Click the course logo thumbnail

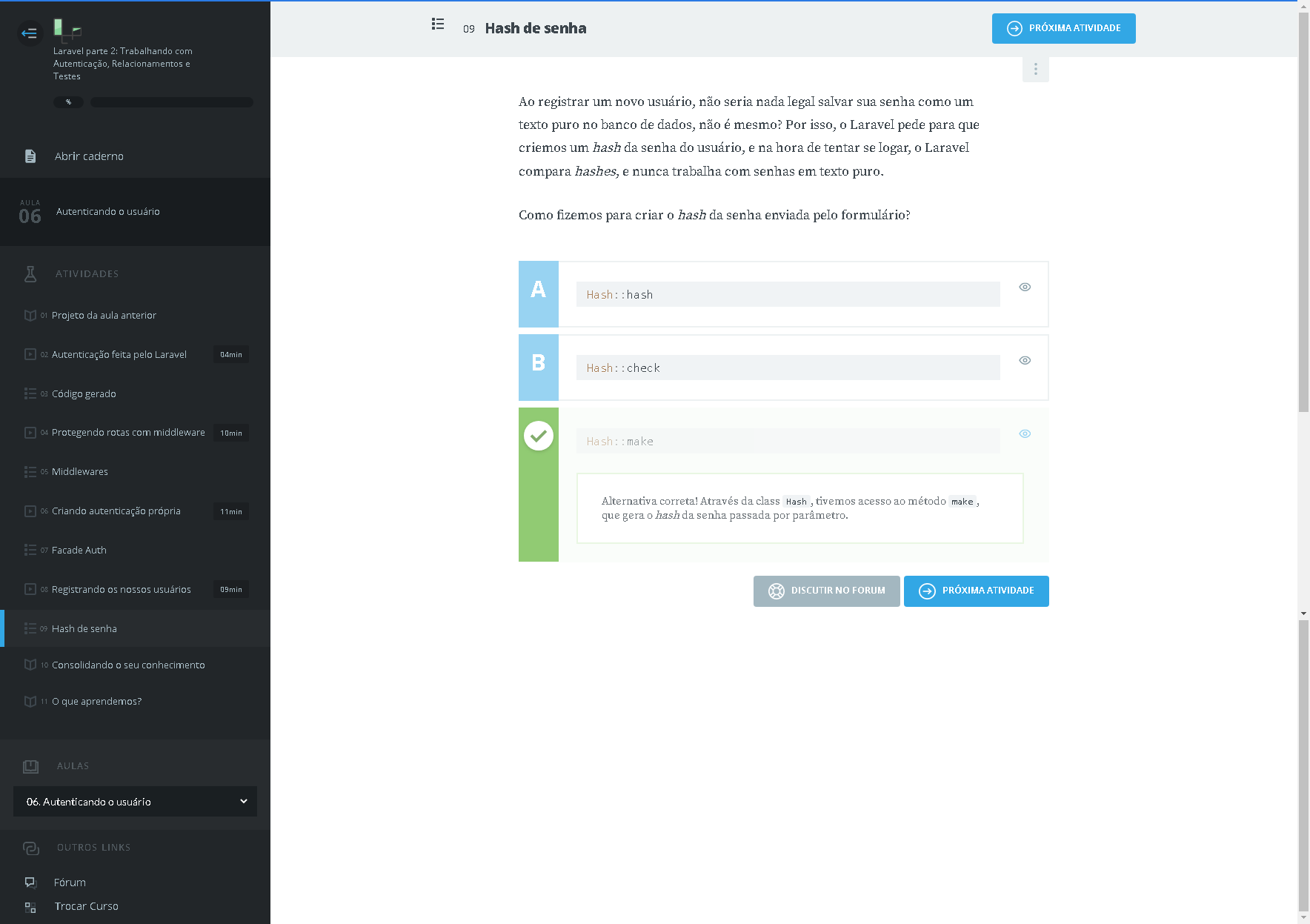67,30
